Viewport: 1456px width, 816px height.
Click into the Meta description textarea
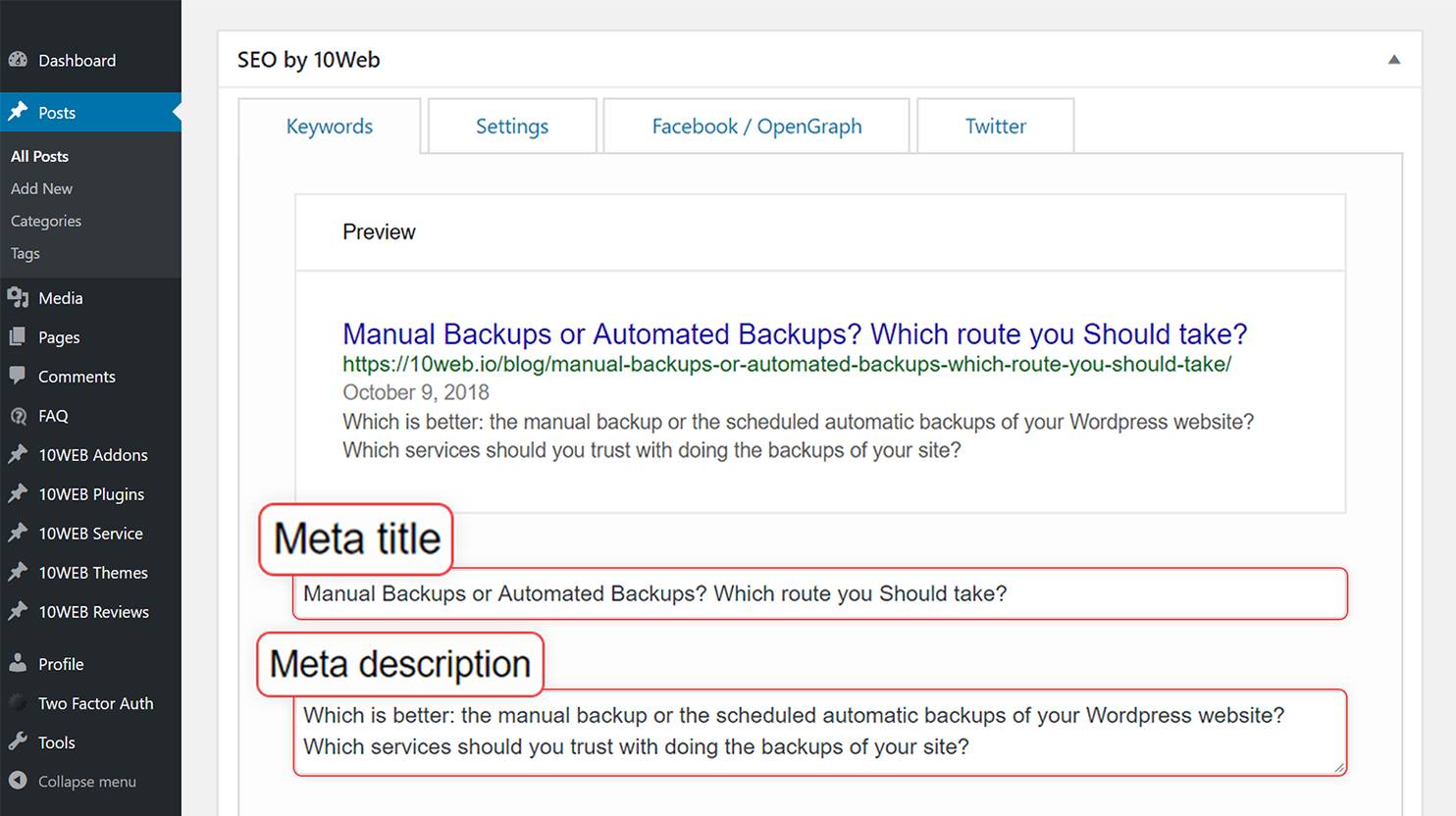820,732
